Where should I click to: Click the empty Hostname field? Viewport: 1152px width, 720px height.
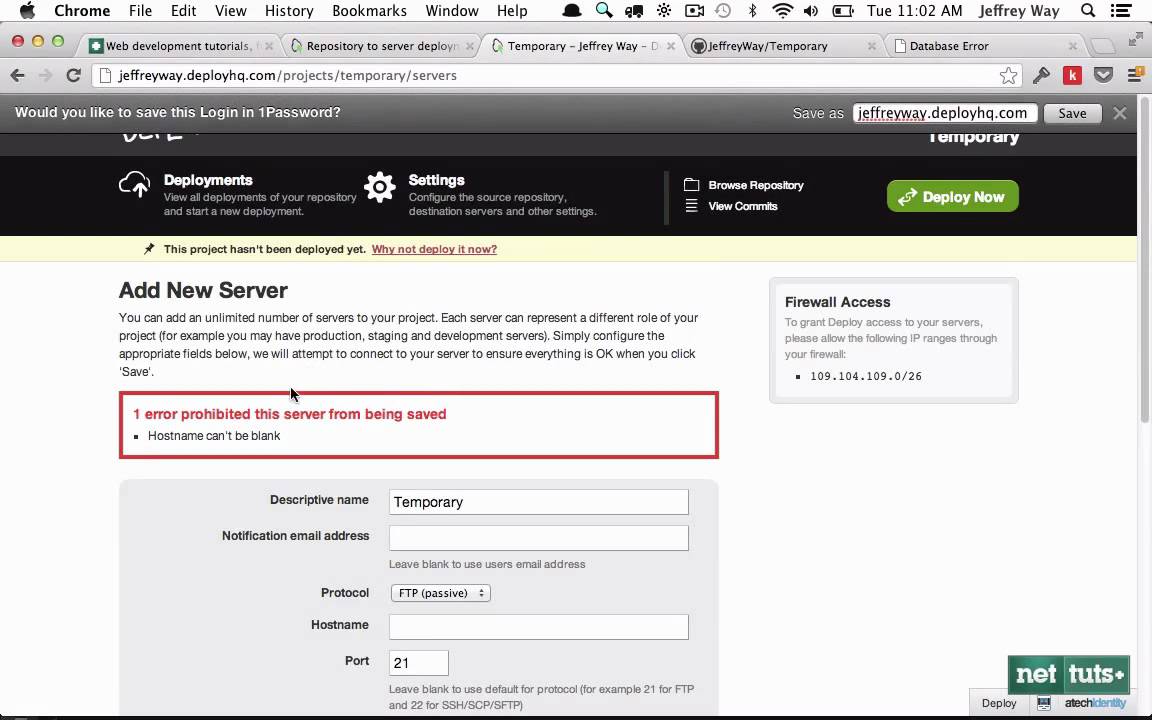(539, 627)
